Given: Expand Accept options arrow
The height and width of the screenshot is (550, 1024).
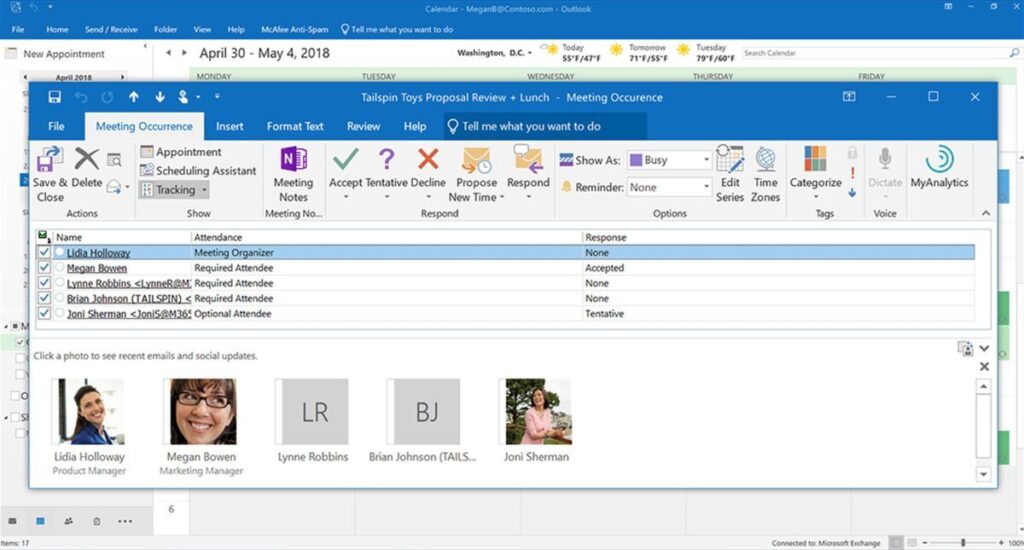Looking at the screenshot, I should click(x=345, y=197).
